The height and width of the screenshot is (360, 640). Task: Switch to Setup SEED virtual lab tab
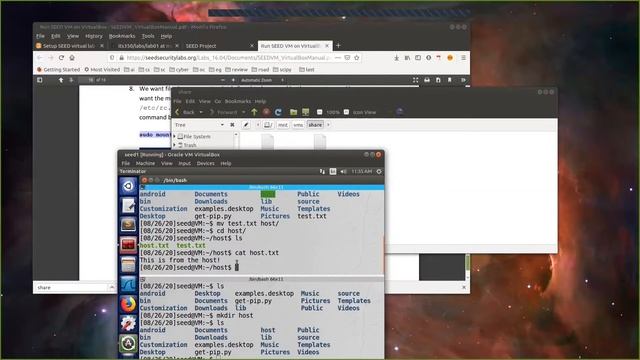[69, 46]
